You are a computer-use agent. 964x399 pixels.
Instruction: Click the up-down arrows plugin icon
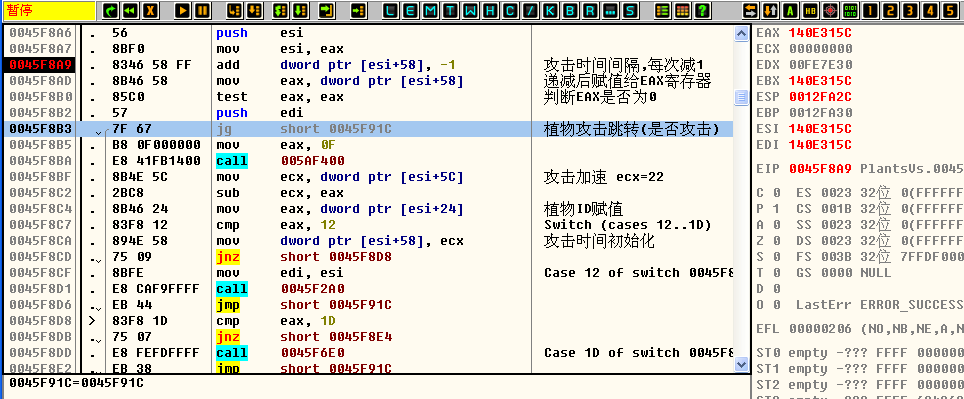(770, 10)
